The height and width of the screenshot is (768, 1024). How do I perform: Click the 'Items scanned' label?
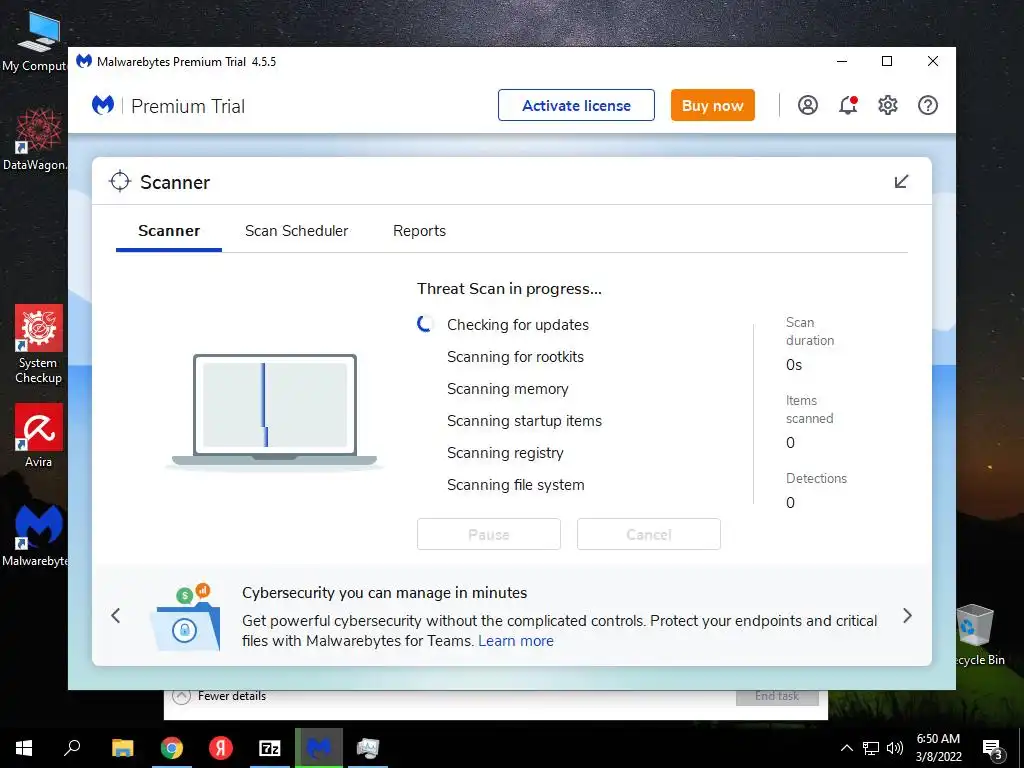tap(809, 409)
